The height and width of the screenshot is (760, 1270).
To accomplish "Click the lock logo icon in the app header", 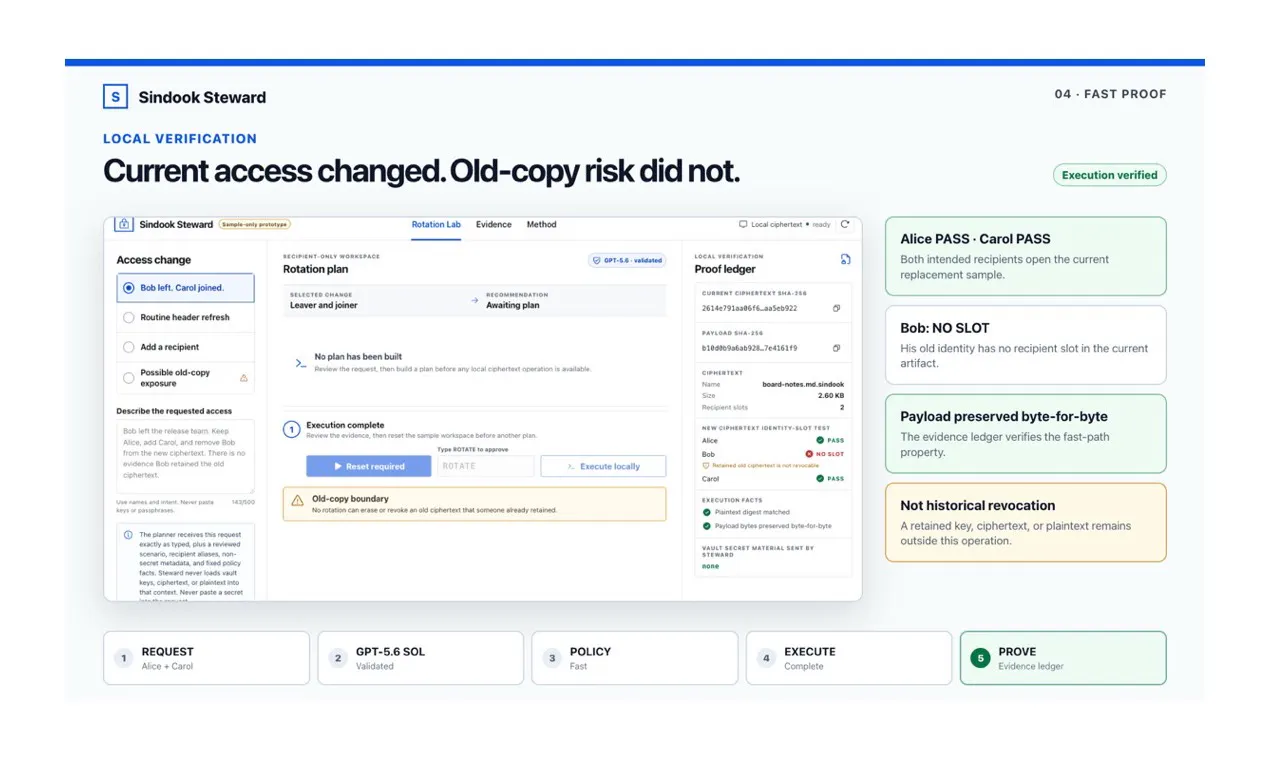I will coord(124,225).
